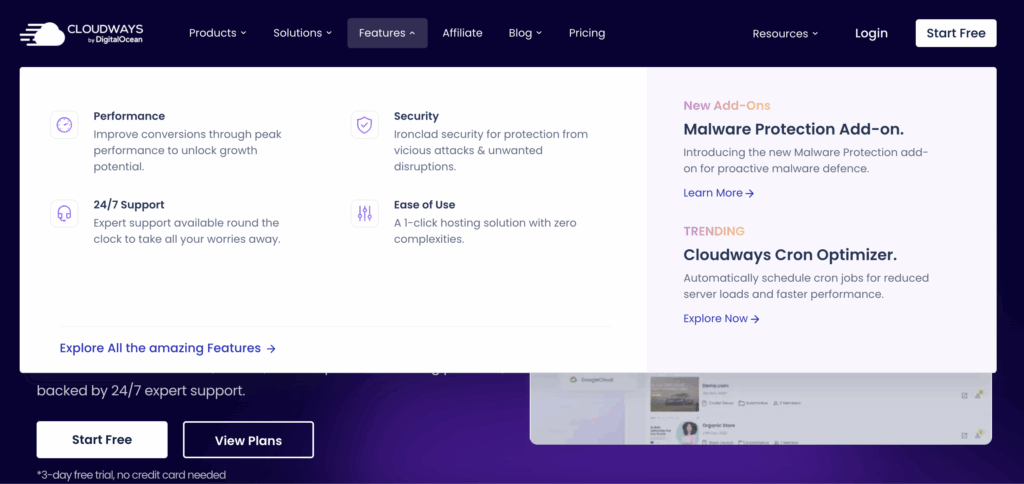Screen dimensions: 1024x484
Task: Open the Ease of Use feature title
Action: click(x=424, y=205)
